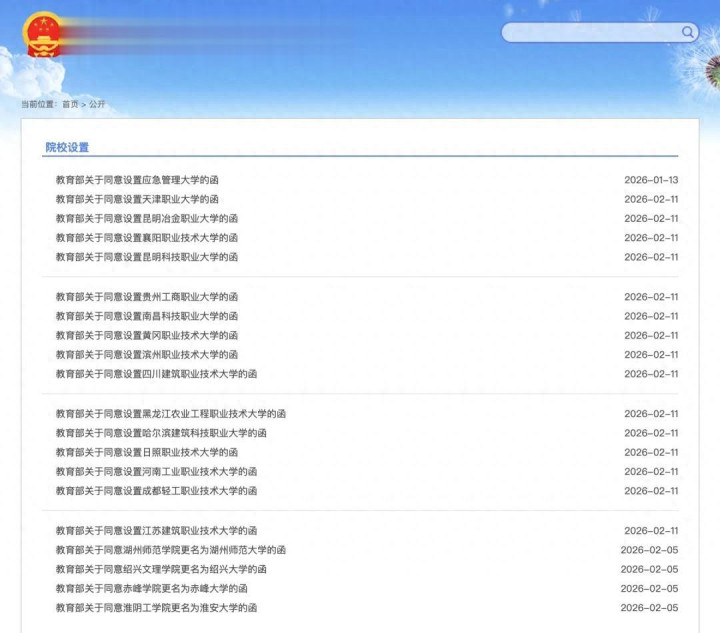
Task: Click the date beside 湖州师范大学 row
Action: coord(649,550)
